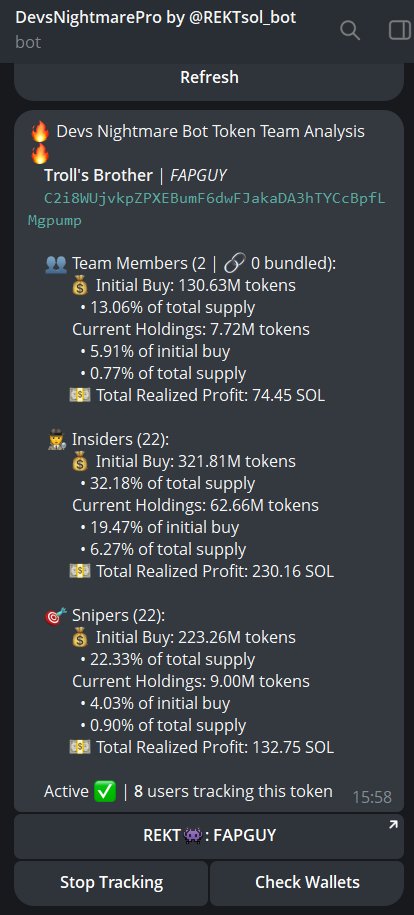This screenshot has height=915, width=414.
Task: Open the external link arrow on REKT button
Action: click(393, 825)
